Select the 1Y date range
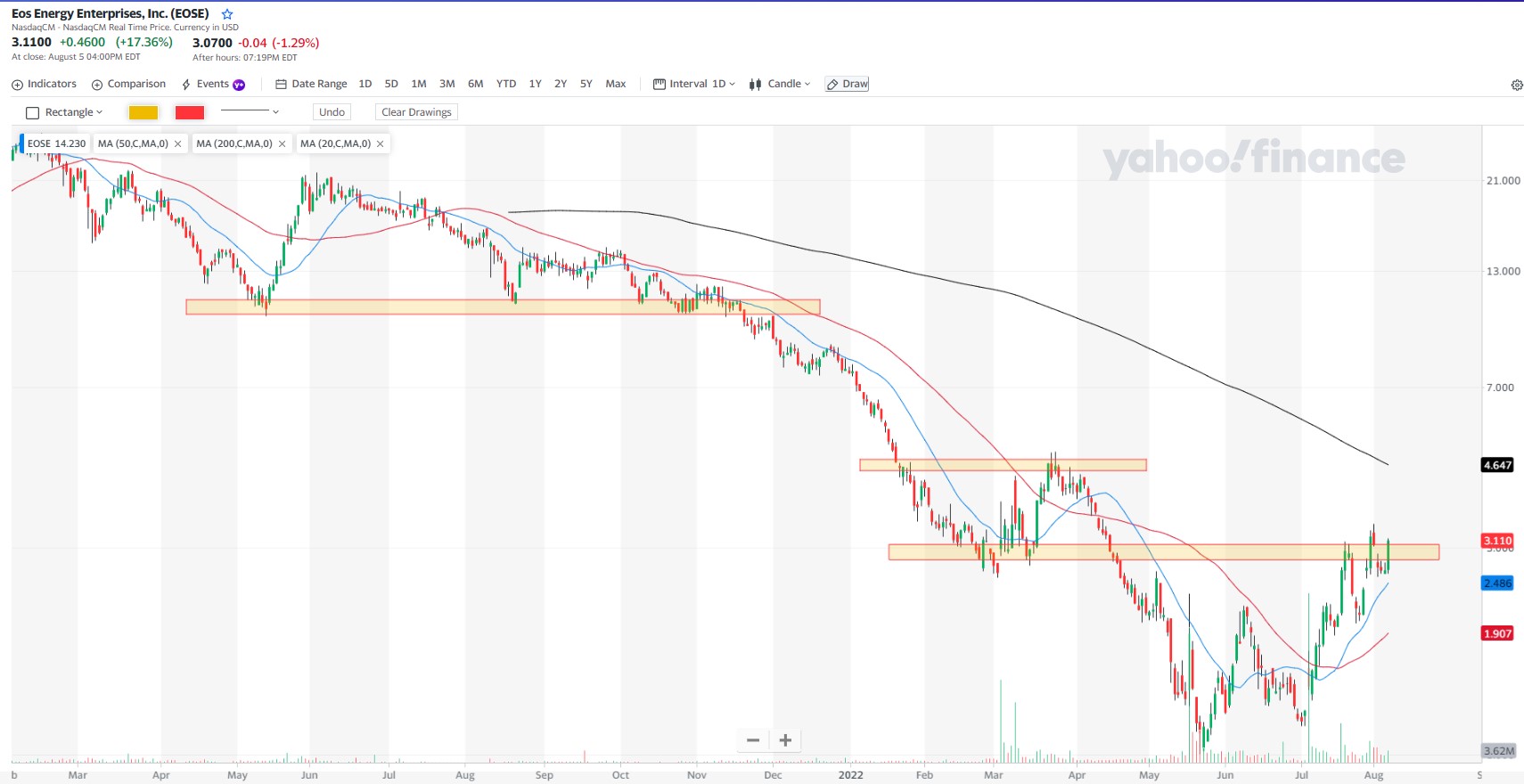1524x784 pixels. click(536, 84)
